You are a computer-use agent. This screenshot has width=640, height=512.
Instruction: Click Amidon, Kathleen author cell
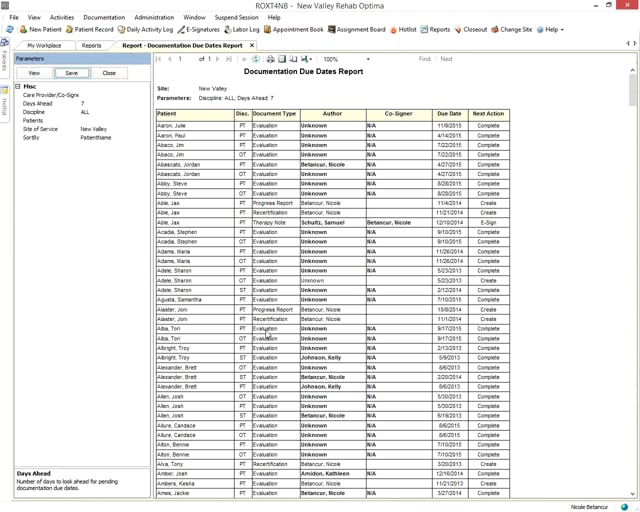[x=333, y=474]
